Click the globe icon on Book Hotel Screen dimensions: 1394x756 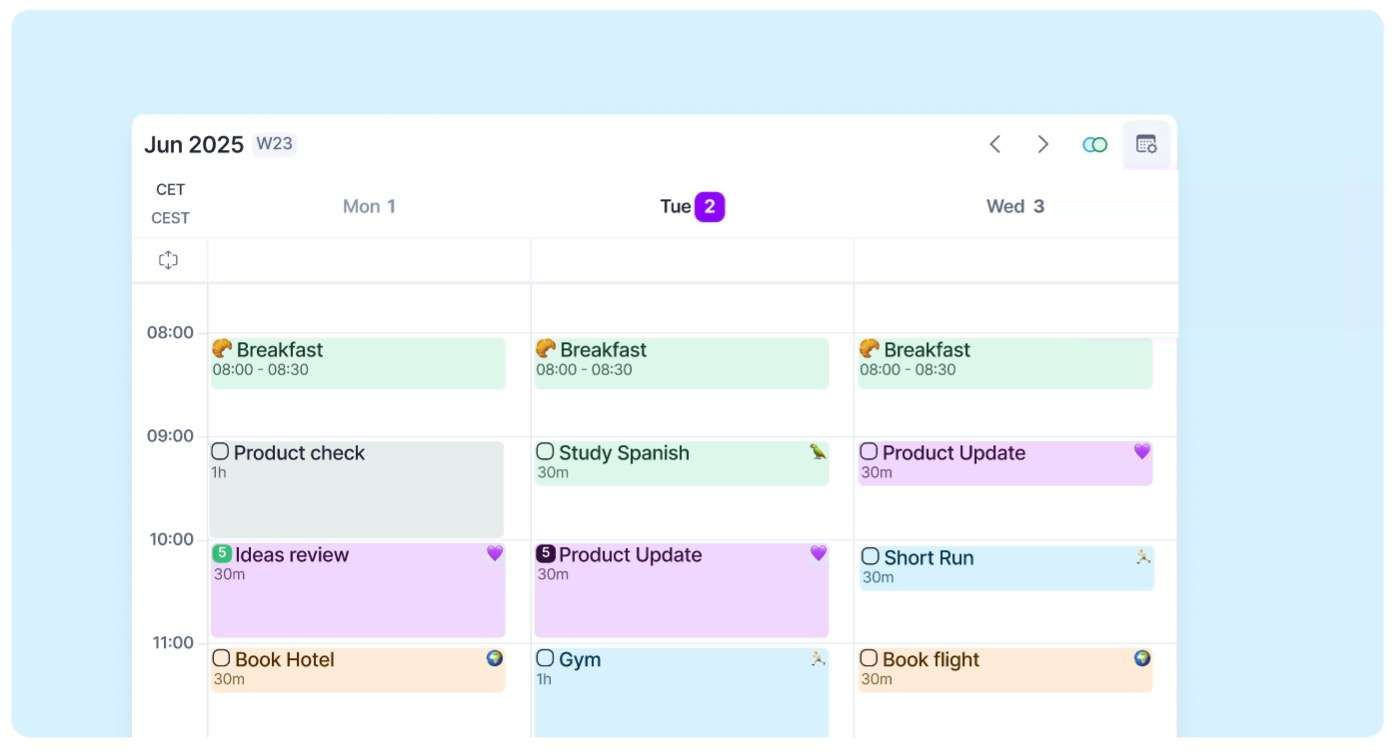click(x=495, y=658)
